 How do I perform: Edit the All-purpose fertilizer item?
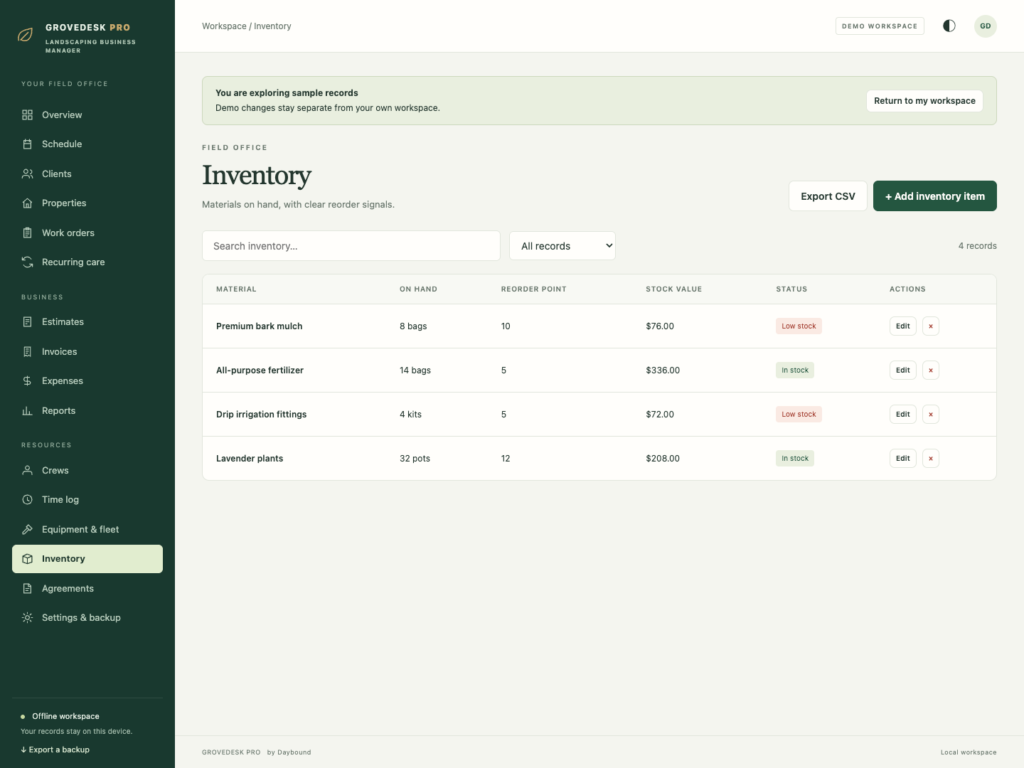[x=903, y=370]
